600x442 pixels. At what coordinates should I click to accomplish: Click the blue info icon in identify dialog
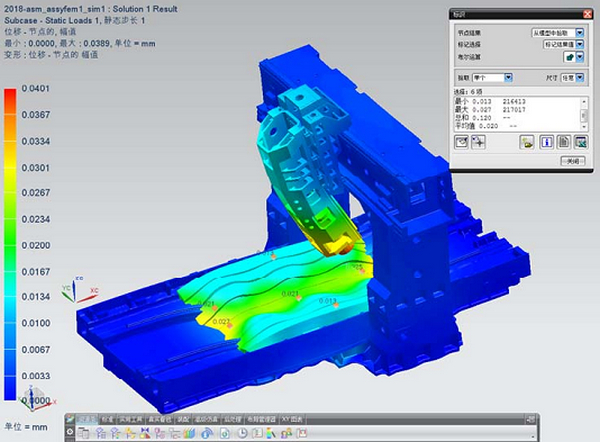tap(546, 143)
